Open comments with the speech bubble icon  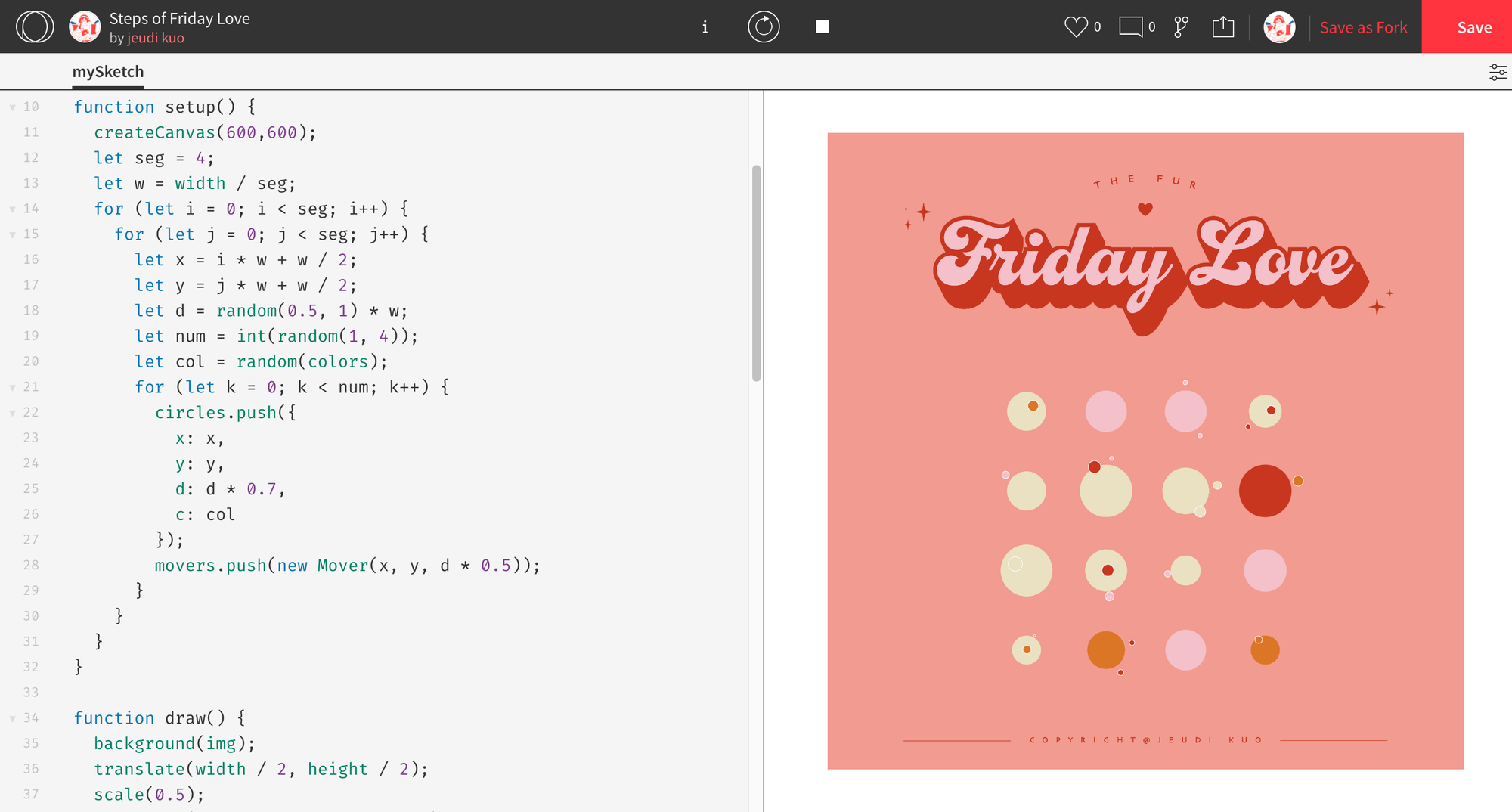pos(1131,27)
